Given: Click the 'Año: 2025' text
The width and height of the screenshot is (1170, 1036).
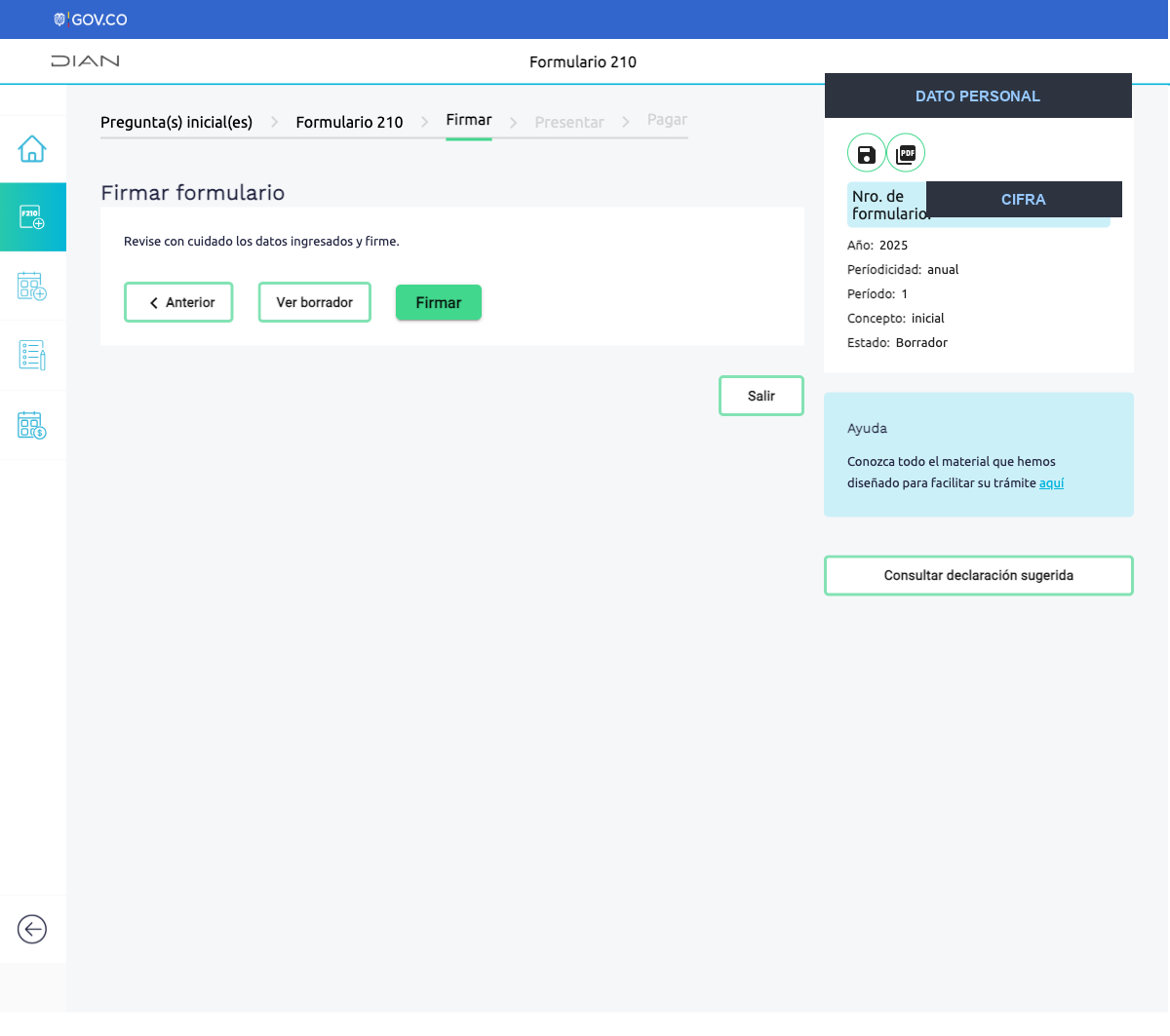Looking at the screenshot, I should (x=877, y=246).
